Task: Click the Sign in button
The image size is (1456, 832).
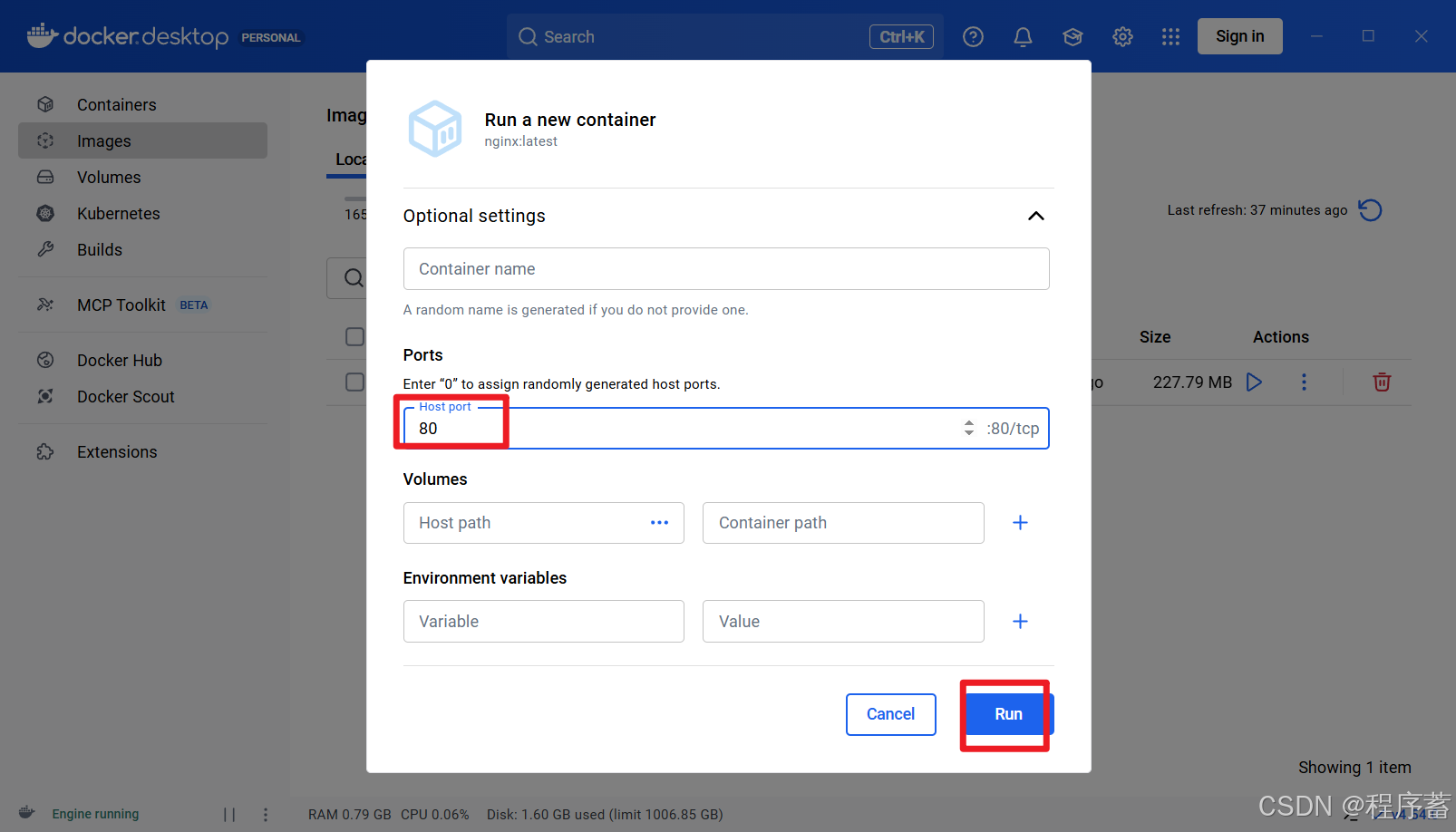Action: point(1239,36)
